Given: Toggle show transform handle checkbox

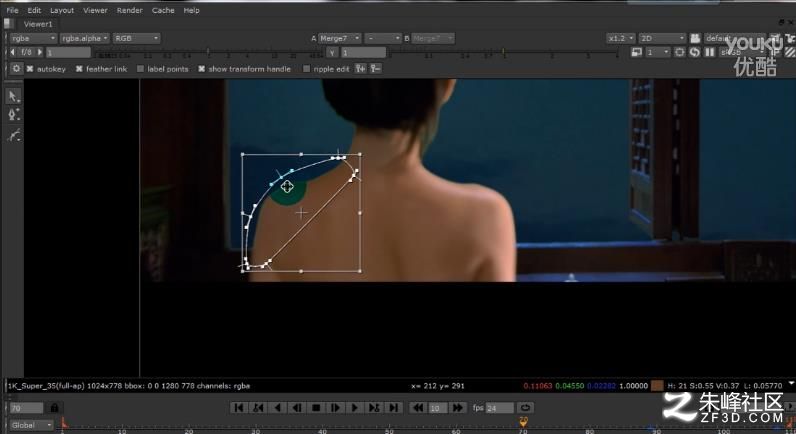Looking at the screenshot, I should pyautogui.click(x=202, y=69).
